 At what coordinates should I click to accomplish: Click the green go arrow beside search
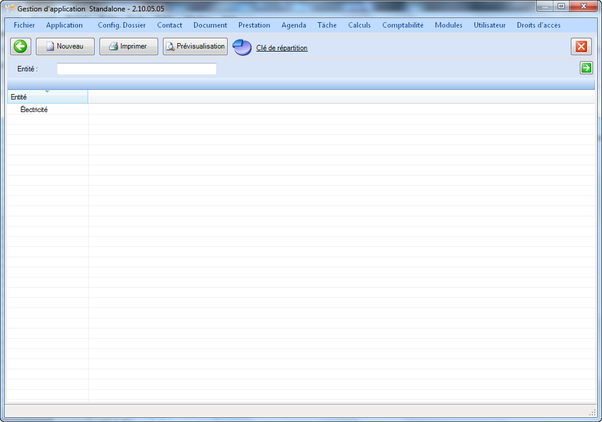[x=586, y=68]
